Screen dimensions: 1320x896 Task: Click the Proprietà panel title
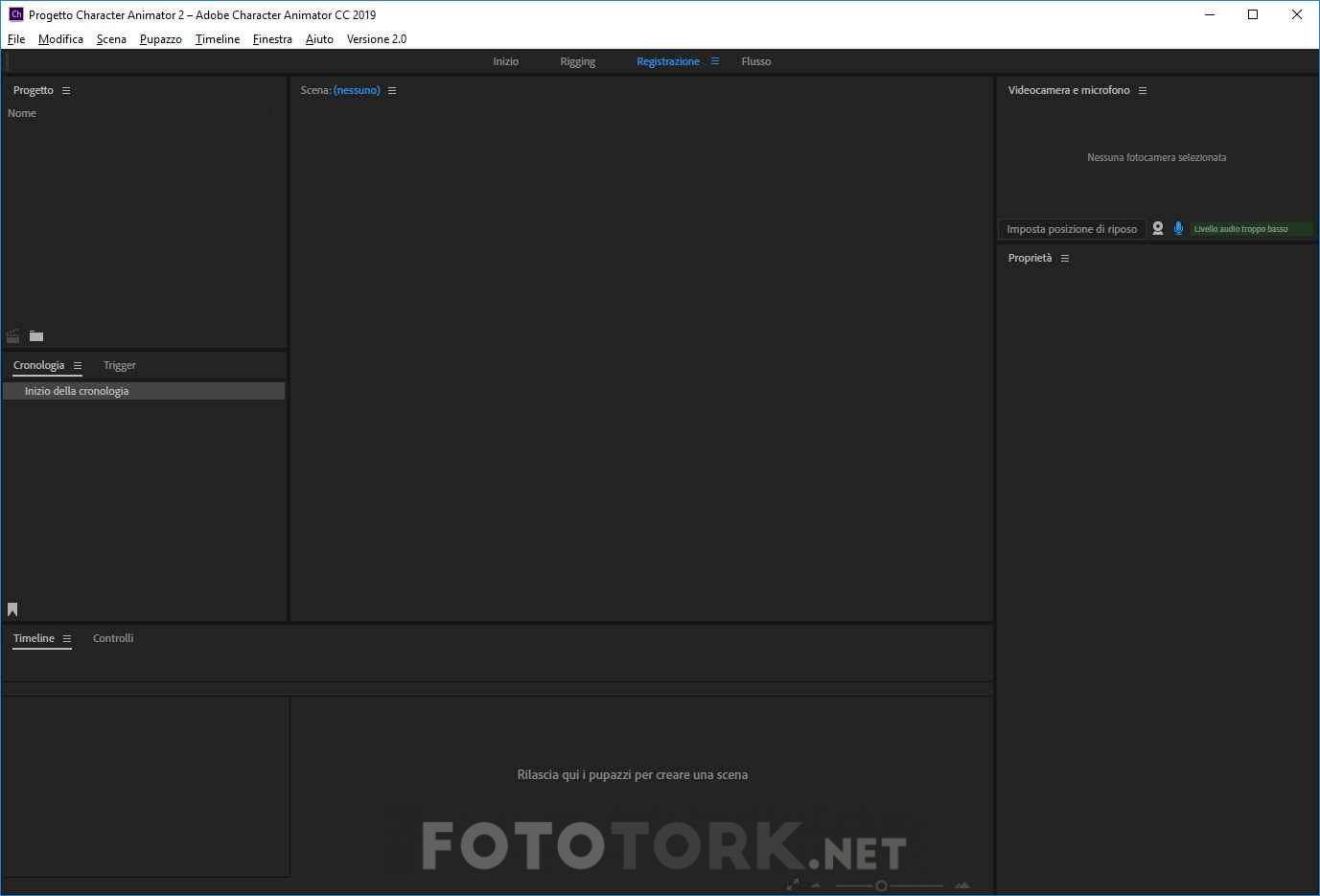pyautogui.click(x=1030, y=258)
